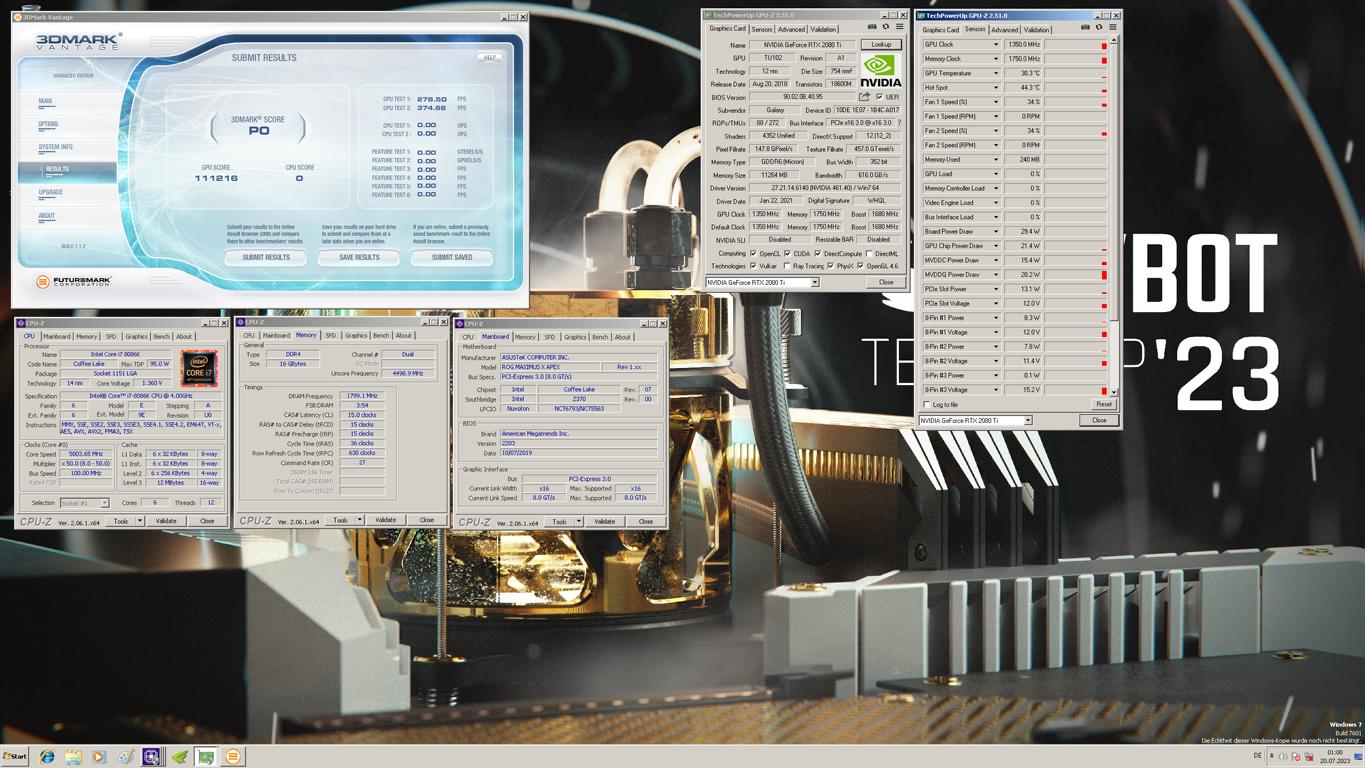Open Windows Explorer folder taskbar icon
The height and width of the screenshot is (768, 1365).
point(73,757)
